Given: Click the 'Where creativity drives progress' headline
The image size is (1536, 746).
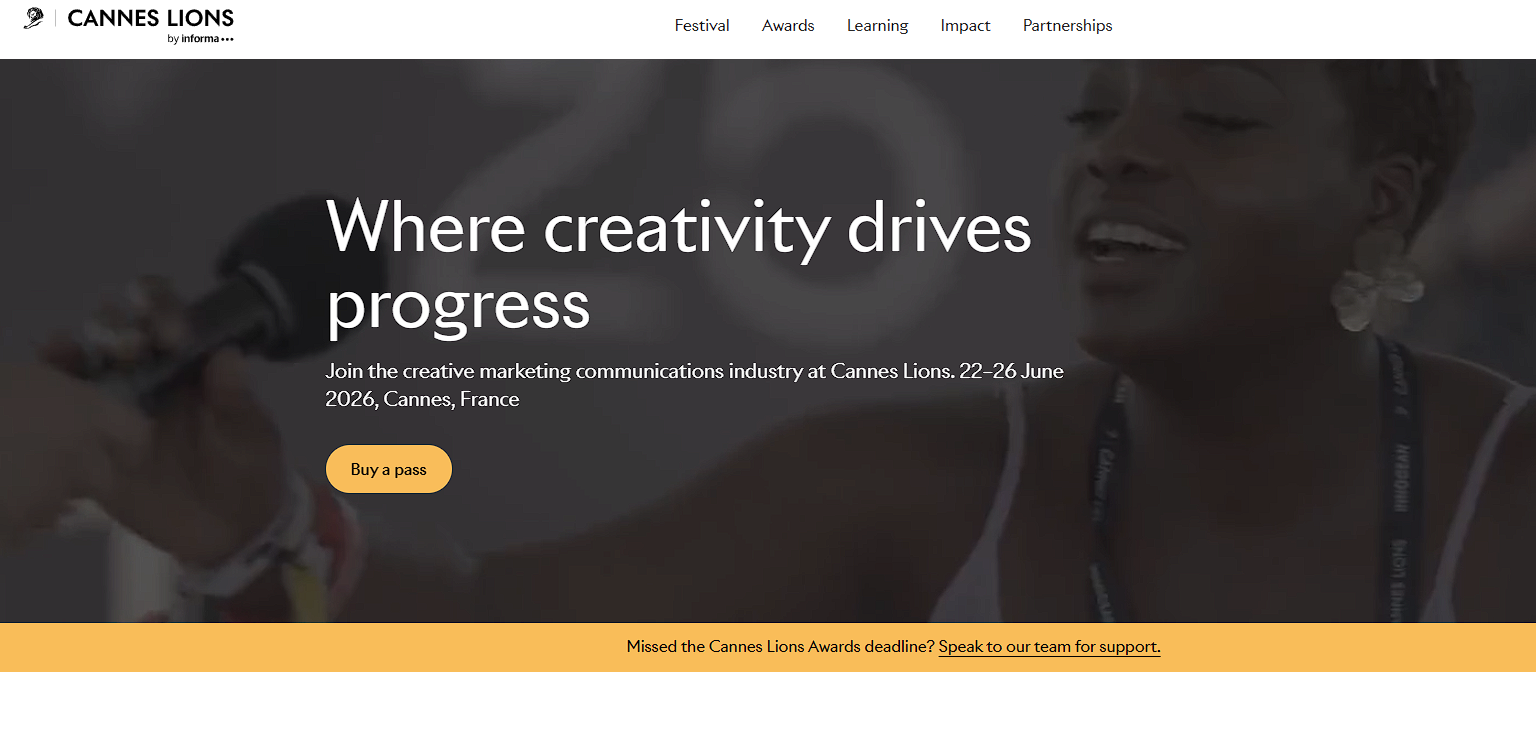Looking at the screenshot, I should [678, 265].
